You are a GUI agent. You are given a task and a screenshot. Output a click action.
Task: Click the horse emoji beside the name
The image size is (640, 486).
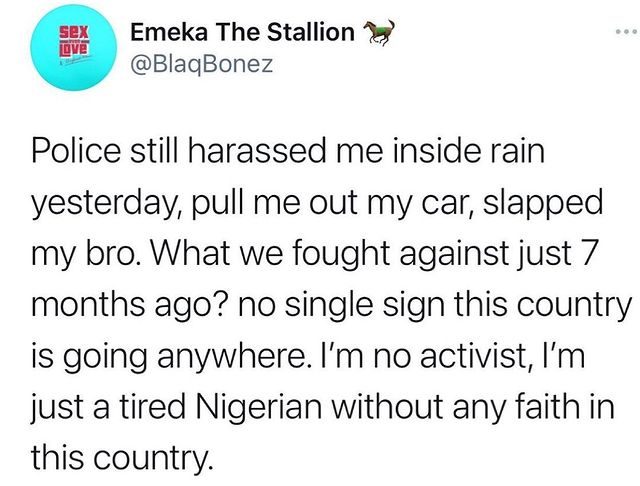[377, 33]
